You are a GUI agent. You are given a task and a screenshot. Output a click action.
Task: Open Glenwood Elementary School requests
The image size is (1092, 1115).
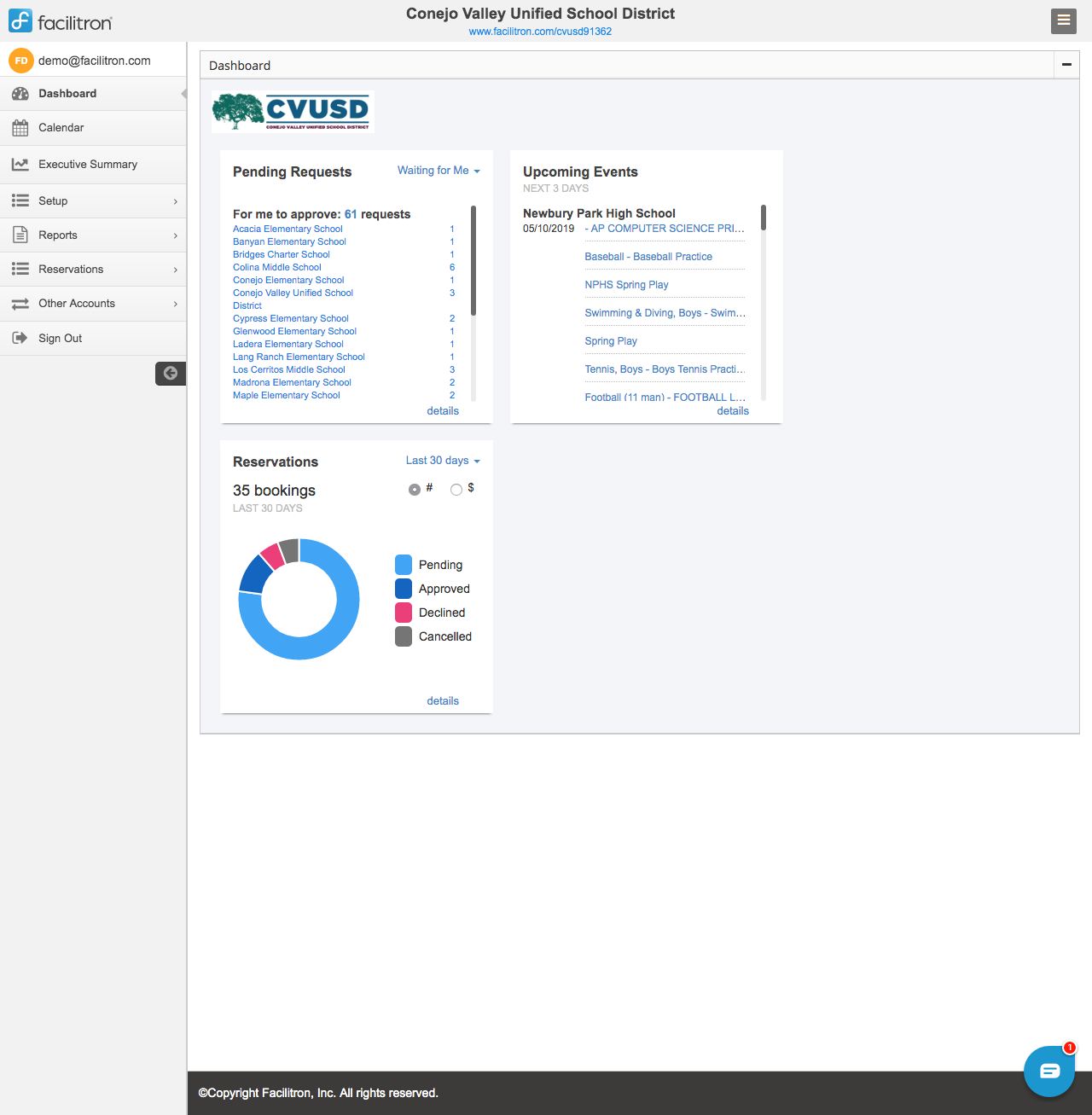(294, 331)
